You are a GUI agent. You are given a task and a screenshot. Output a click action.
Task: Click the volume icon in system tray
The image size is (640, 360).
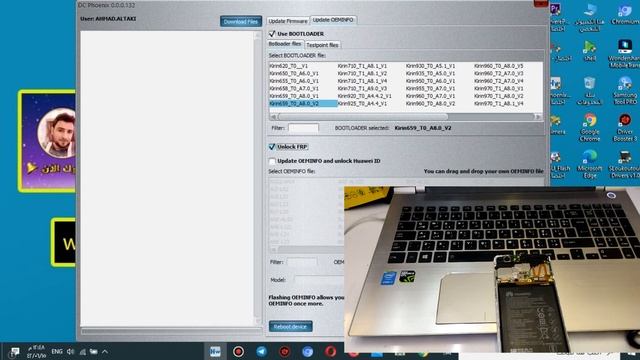tap(70, 351)
